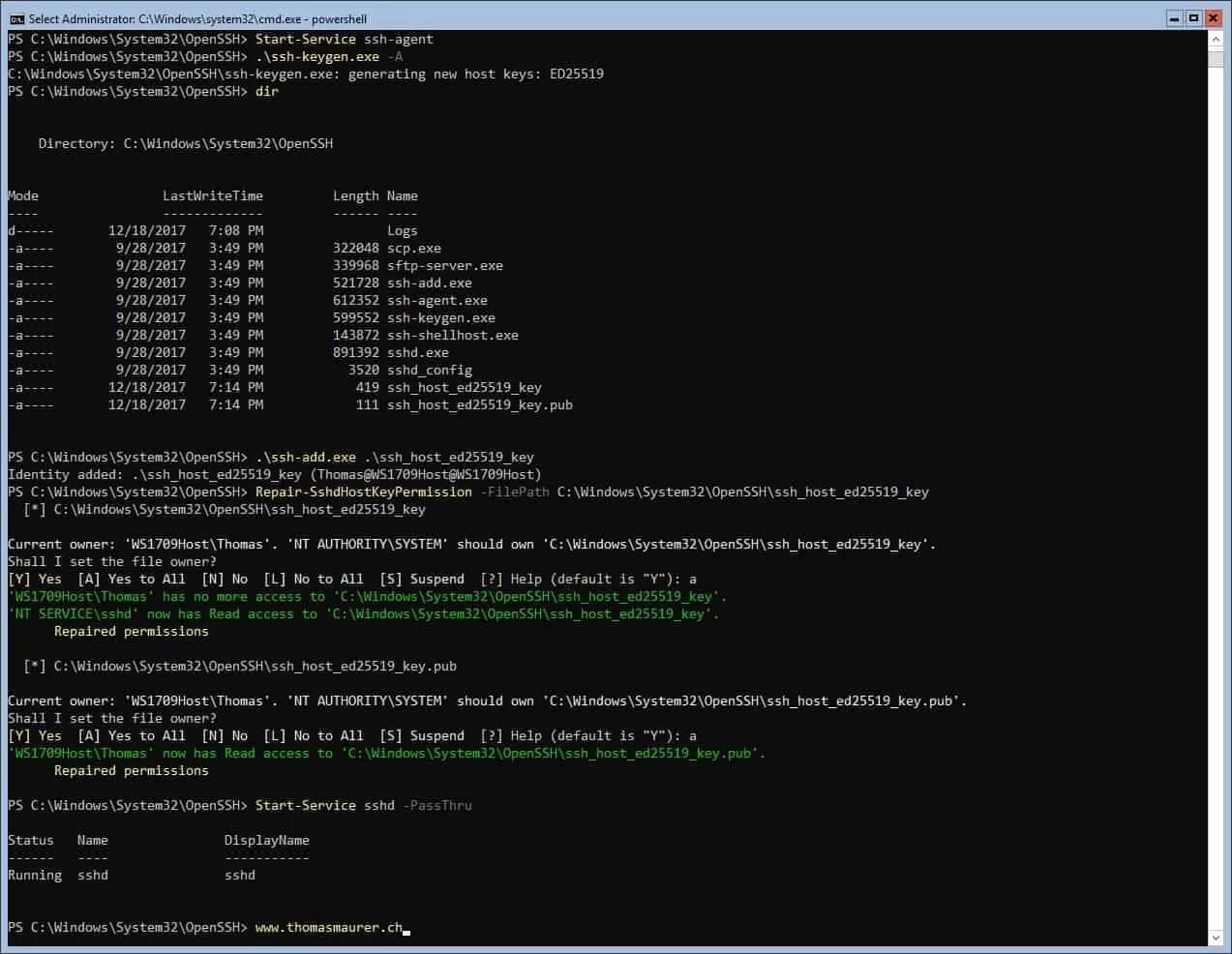1232x954 pixels.
Task: Click the 'Length' column header
Action: (x=356, y=196)
